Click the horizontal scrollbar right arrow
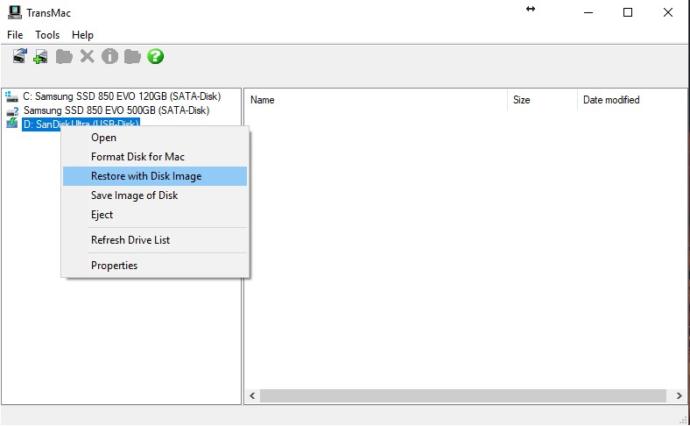 click(679, 396)
